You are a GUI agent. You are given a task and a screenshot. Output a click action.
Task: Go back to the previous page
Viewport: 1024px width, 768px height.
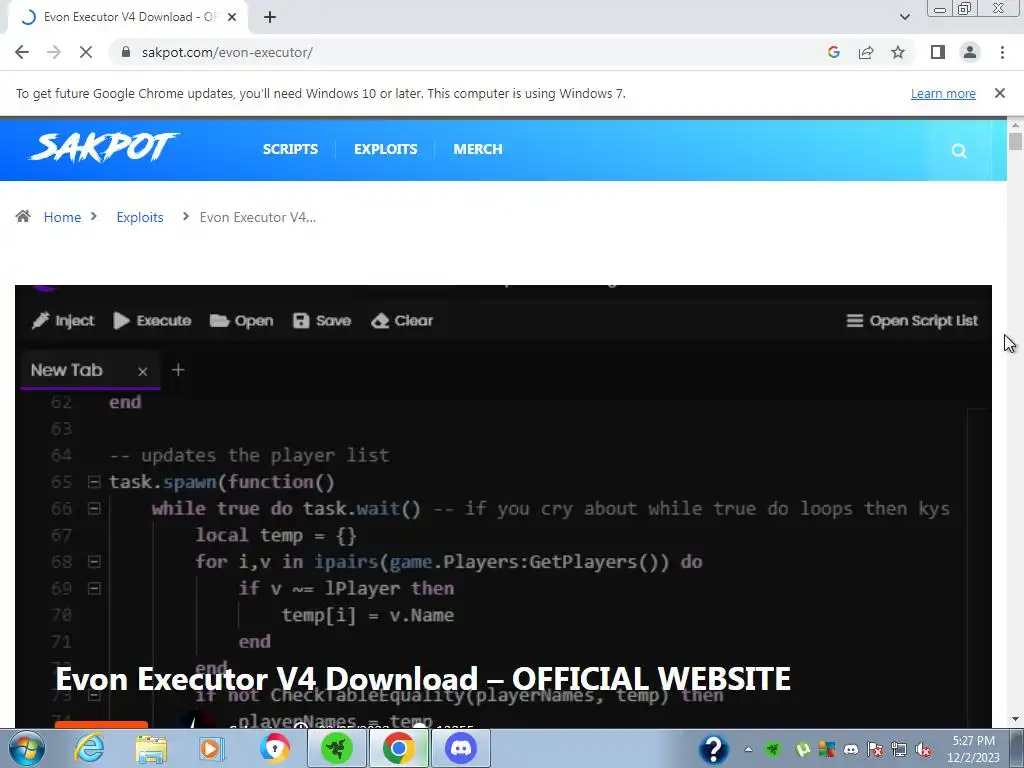click(x=22, y=52)
